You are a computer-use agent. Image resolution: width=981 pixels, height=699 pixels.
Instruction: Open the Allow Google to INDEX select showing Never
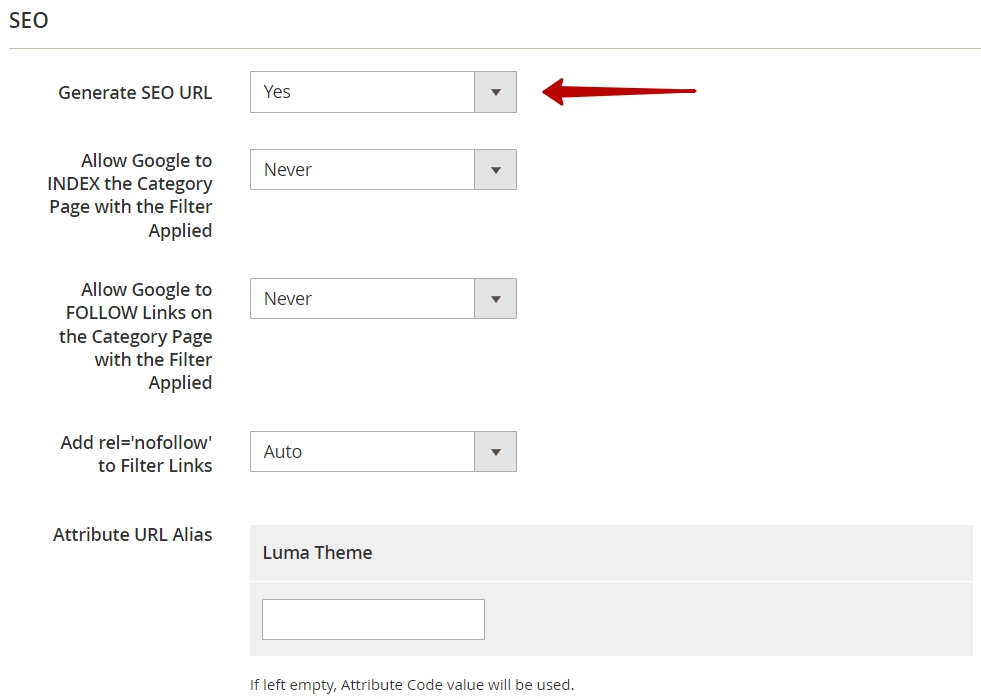click(383, 170)
